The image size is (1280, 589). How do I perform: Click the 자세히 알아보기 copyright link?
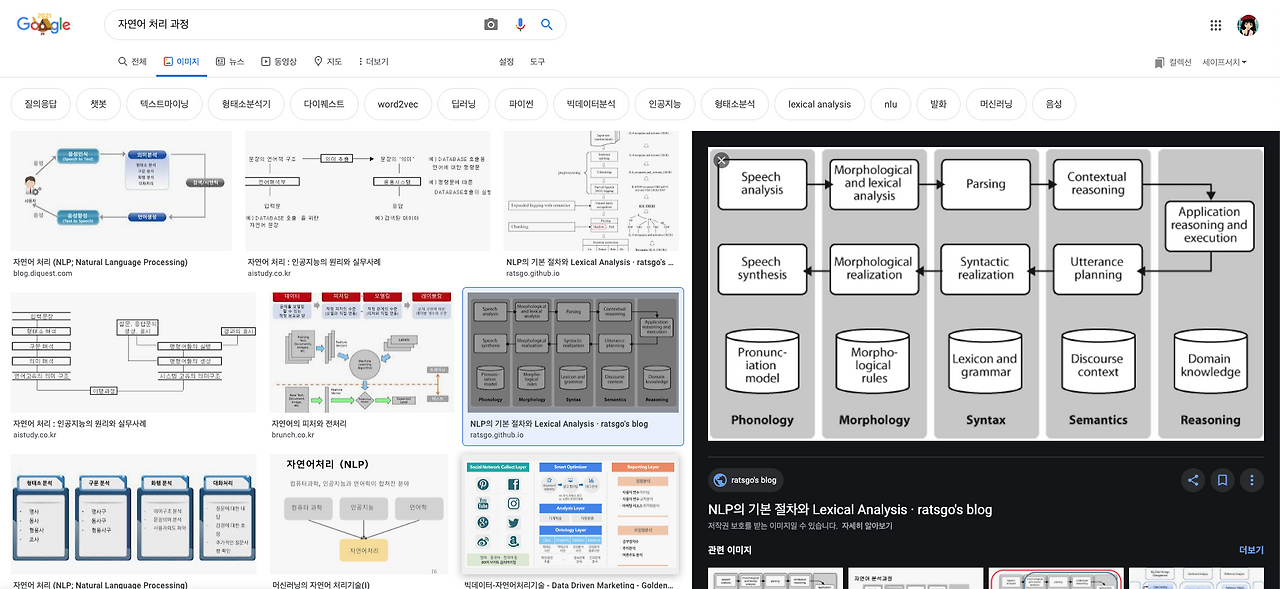[867, 526]
